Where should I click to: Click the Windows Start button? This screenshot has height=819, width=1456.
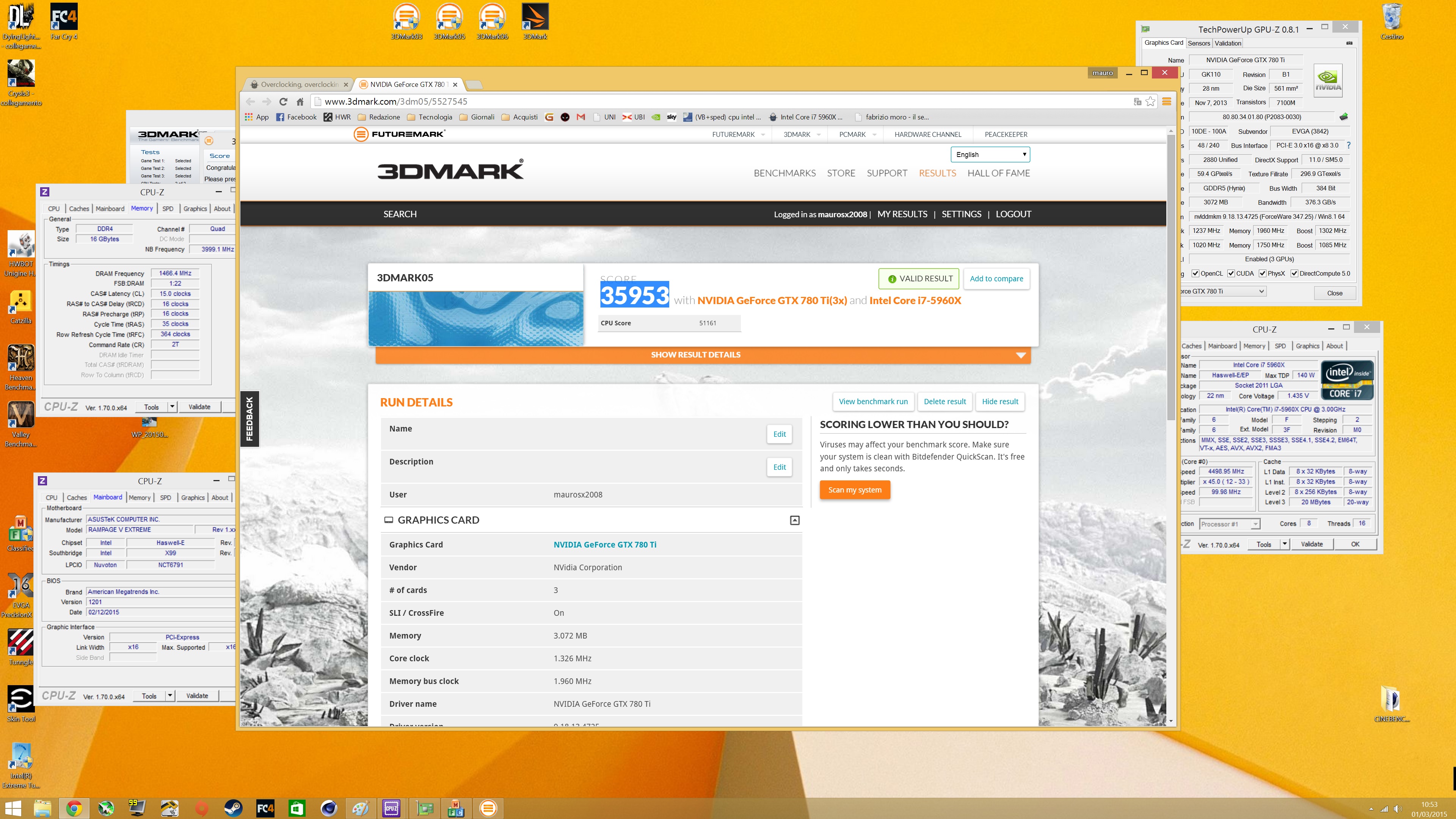coord(13,808)
